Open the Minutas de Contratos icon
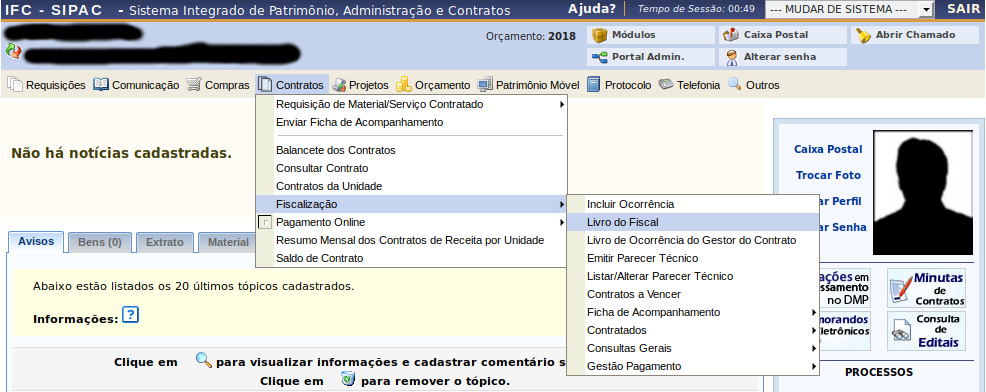Image resolution: width=986 pixels, height=392 pixels. pyautogui.click(x=902, y=289)
